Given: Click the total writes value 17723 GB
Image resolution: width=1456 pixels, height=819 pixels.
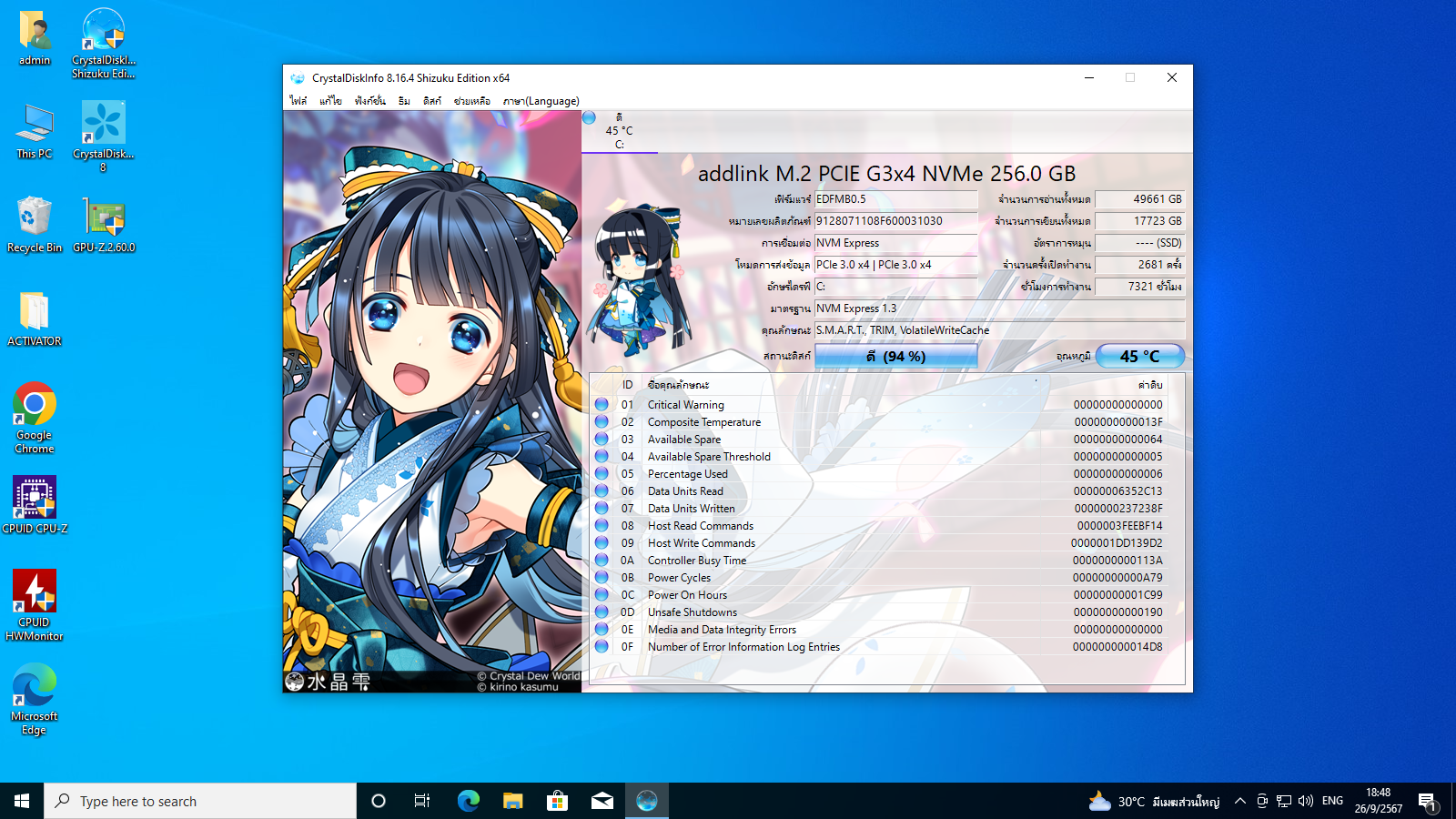Looking at the screenshot, I should (x=1140, y=221).
